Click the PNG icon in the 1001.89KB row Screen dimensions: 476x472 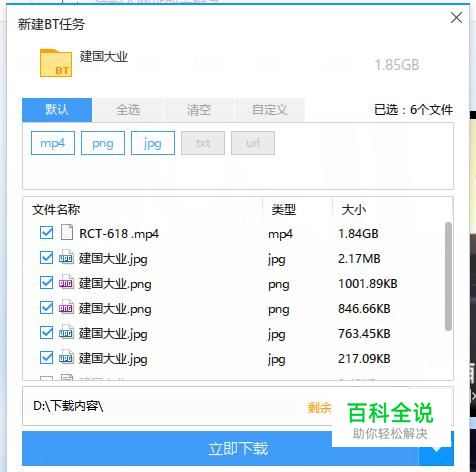[66, 282]
